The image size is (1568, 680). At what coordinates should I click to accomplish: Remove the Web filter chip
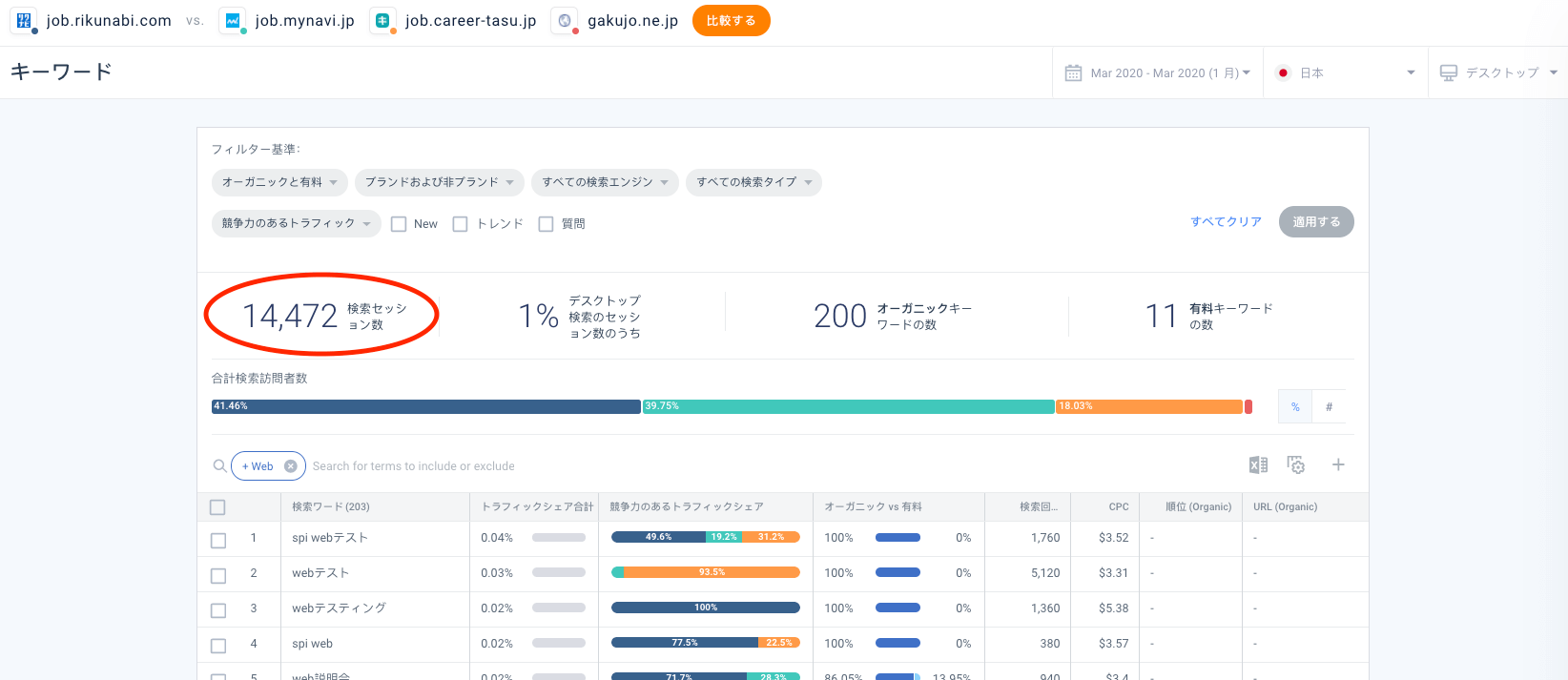291,466
